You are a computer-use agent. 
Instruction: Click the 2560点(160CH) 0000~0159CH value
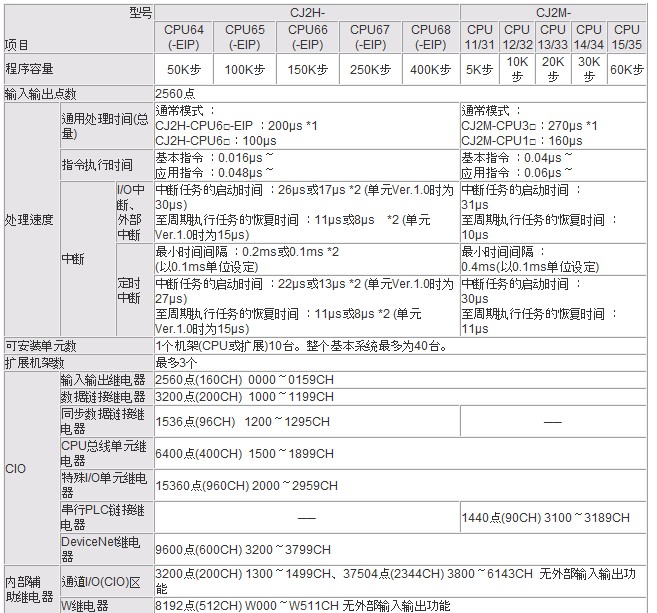tap(245, 380)
